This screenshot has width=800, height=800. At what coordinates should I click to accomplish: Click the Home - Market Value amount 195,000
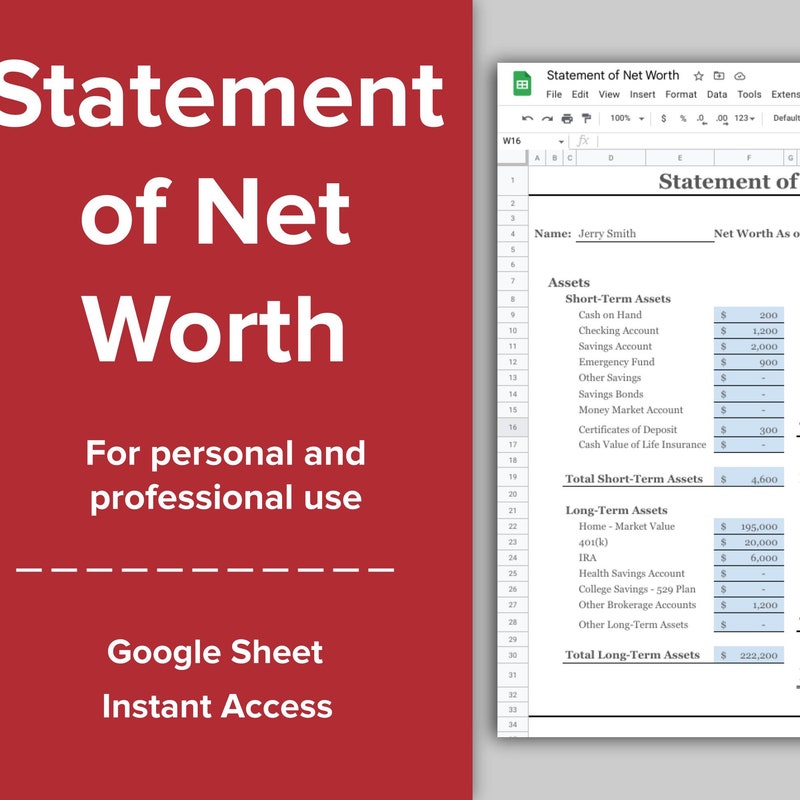click(748, 527)
